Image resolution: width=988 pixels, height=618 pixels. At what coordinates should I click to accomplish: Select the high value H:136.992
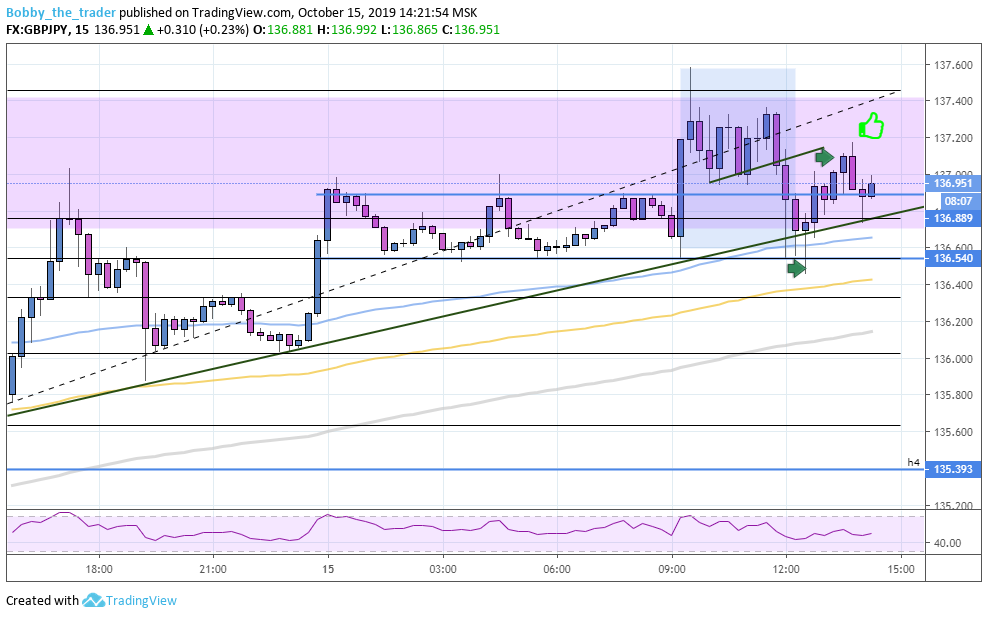(347, 30)
